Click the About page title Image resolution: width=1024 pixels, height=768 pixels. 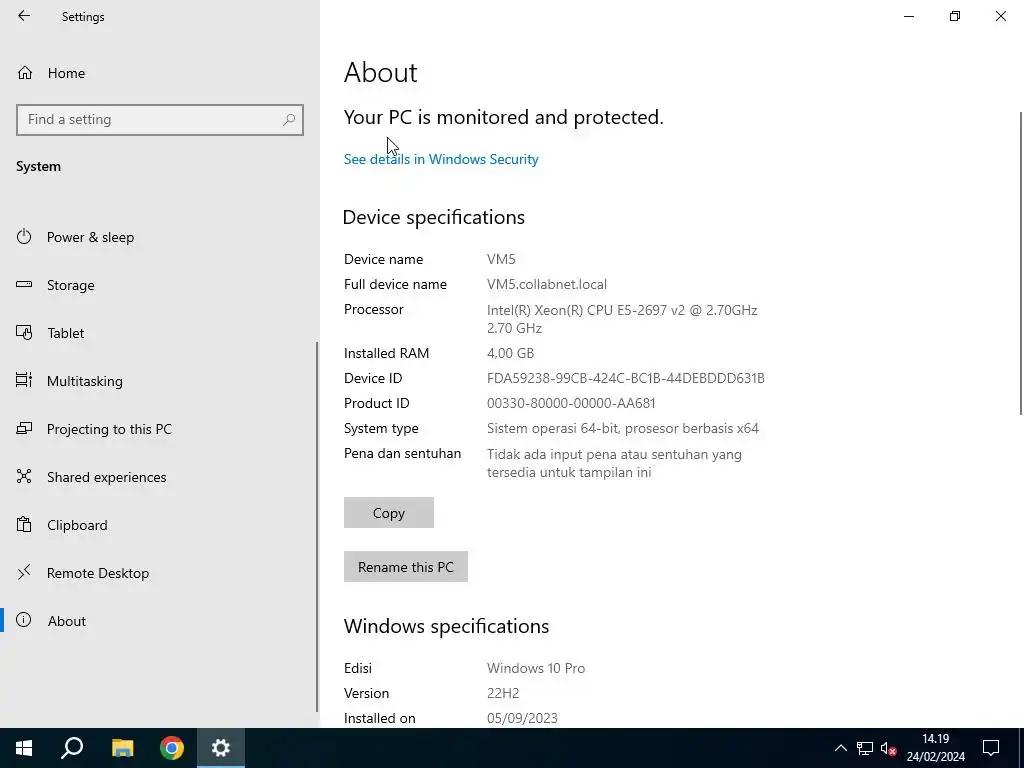pos(381,72)
